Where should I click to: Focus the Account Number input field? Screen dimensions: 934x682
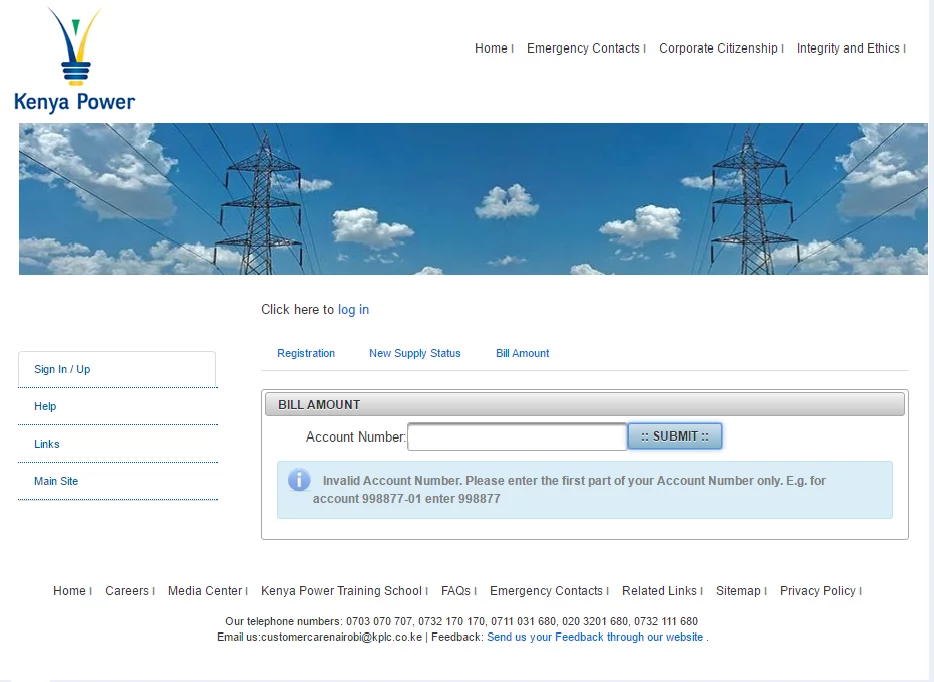(x=517, y=437)
